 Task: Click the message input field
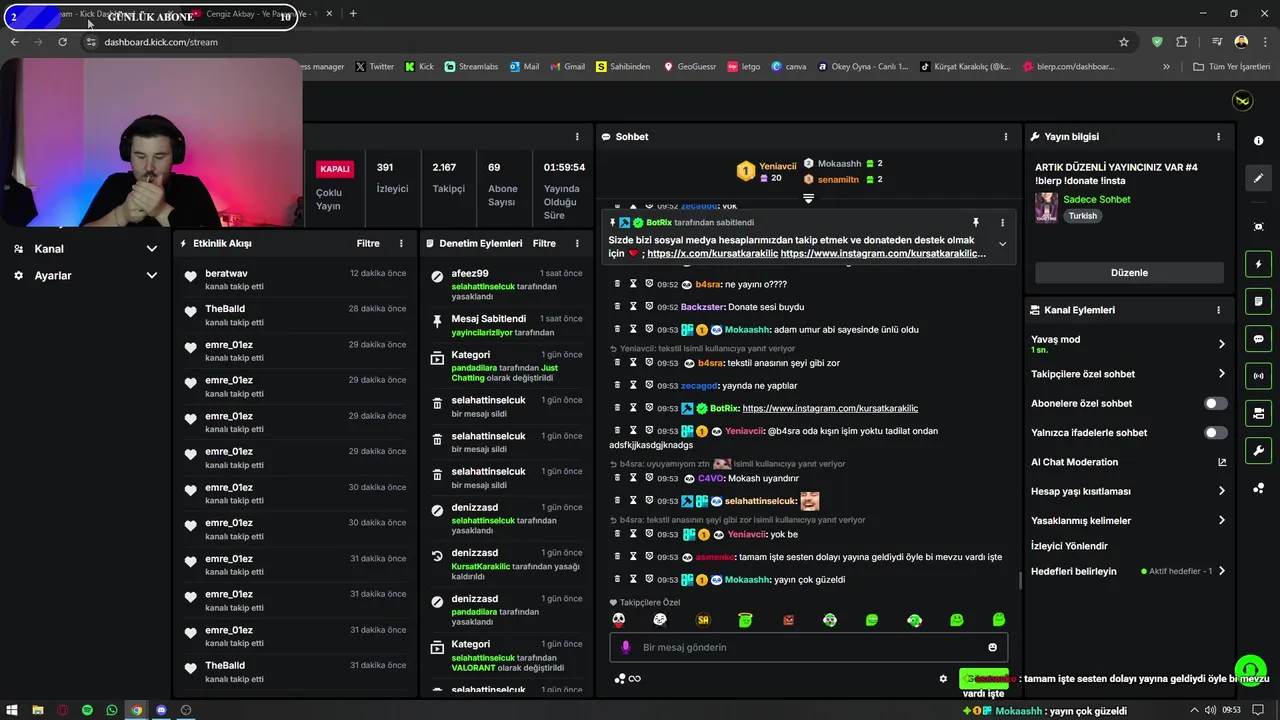coord(808,647)
